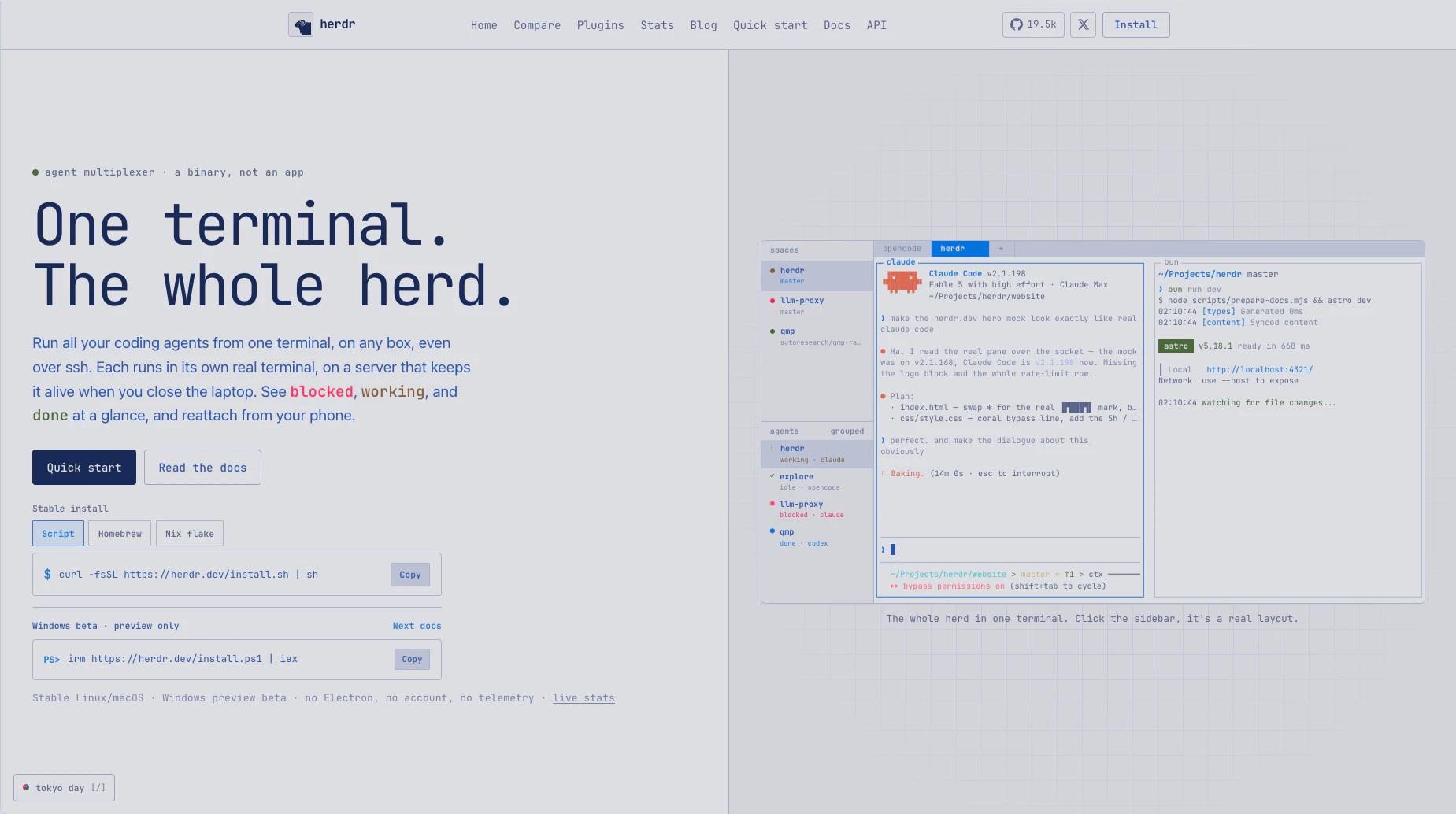Select the qmp autoresearch space in sidebar
Image resolution: width=1456 pixels, height=814 pixels.
[x=817, y=336]
